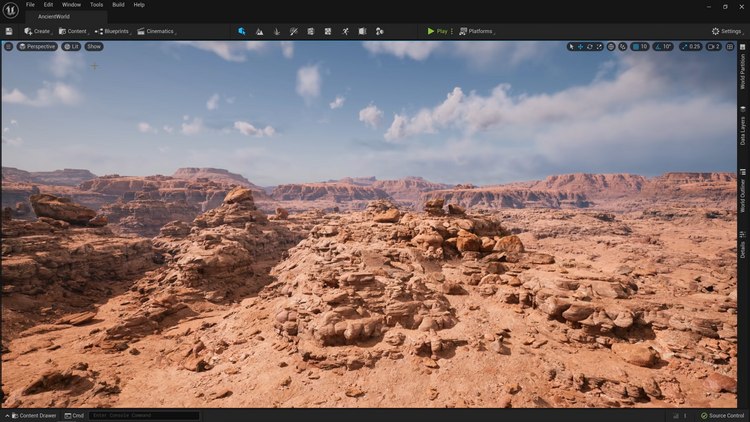The height and width of the screenshot is (422, 750).
Task: Select the Landscape mode icon
Action: (259, 31)
